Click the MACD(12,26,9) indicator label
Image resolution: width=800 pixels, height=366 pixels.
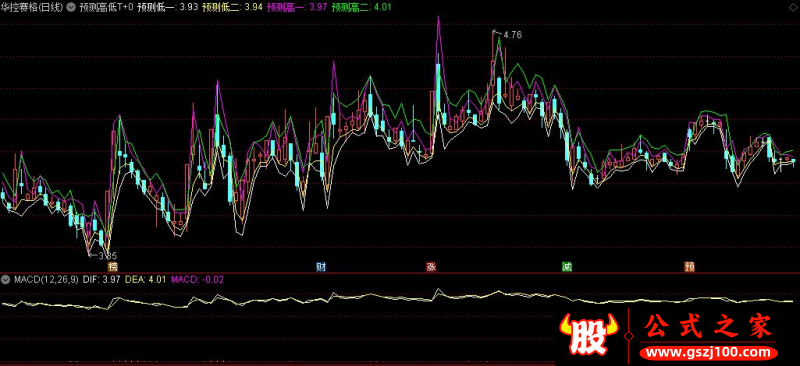46,279
